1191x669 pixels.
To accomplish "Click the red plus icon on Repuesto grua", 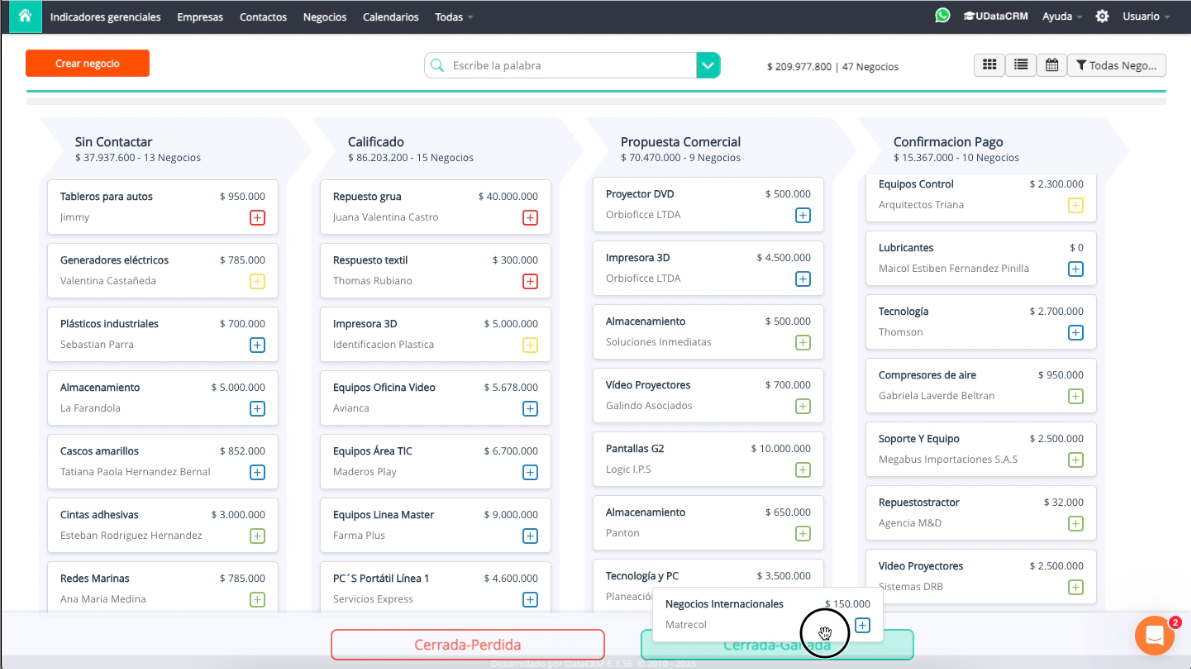I will tap(530, 218).
